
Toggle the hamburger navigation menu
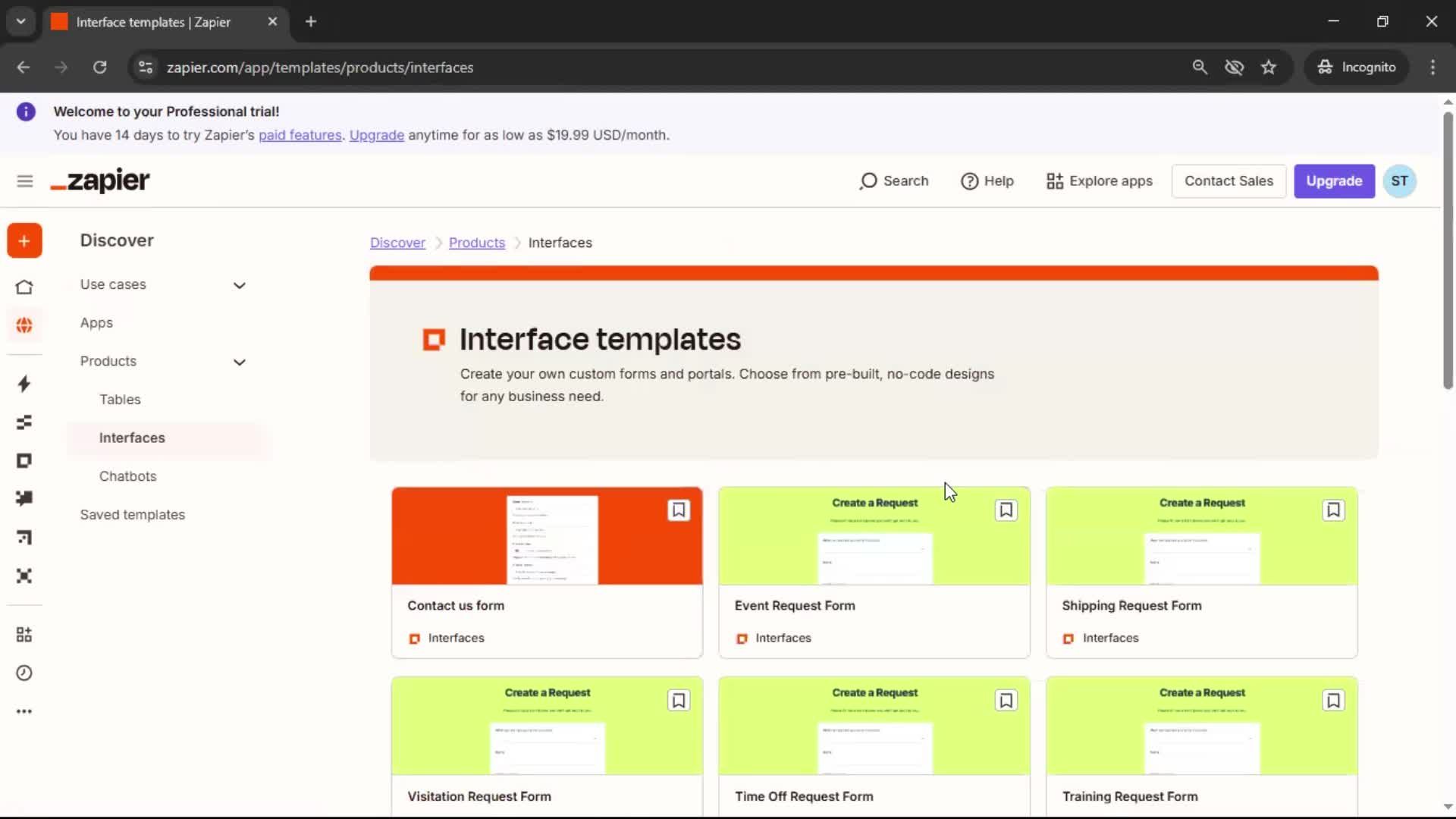pos(25,181)
